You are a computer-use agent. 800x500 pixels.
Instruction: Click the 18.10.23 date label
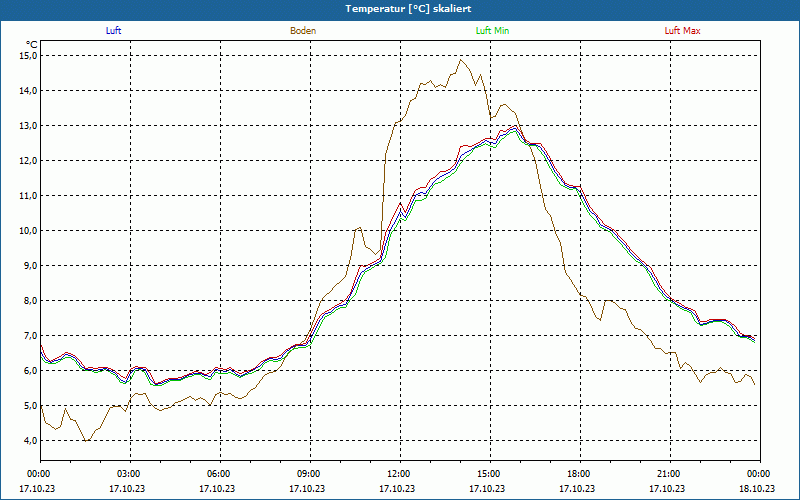click(x=757, y=488)
